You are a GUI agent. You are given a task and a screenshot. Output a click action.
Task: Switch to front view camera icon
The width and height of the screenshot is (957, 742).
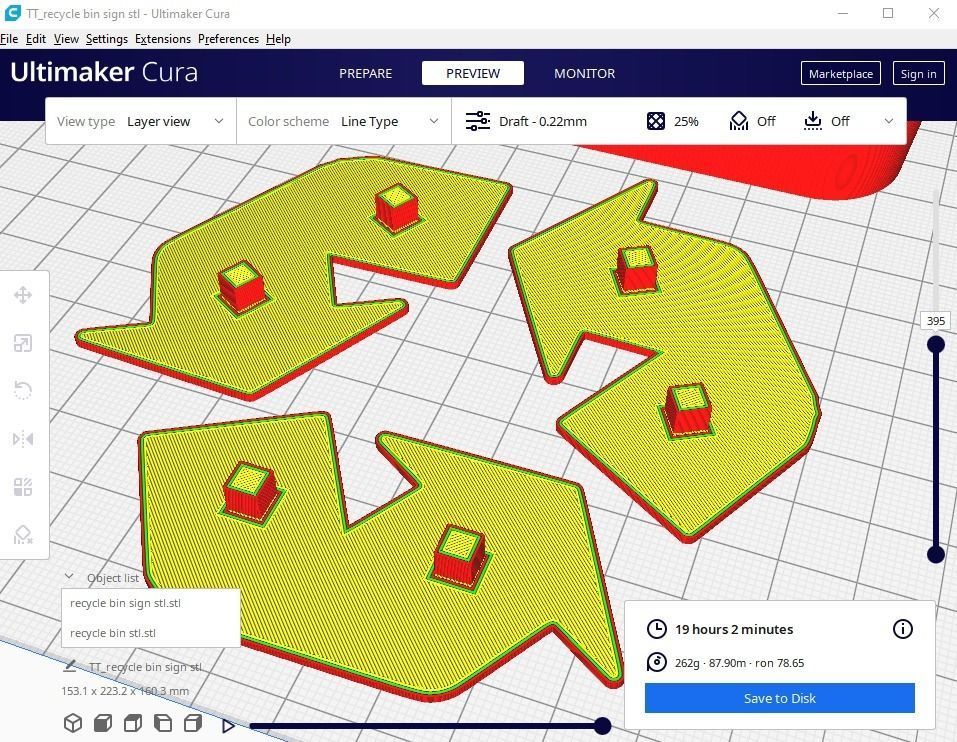[103, 723]
